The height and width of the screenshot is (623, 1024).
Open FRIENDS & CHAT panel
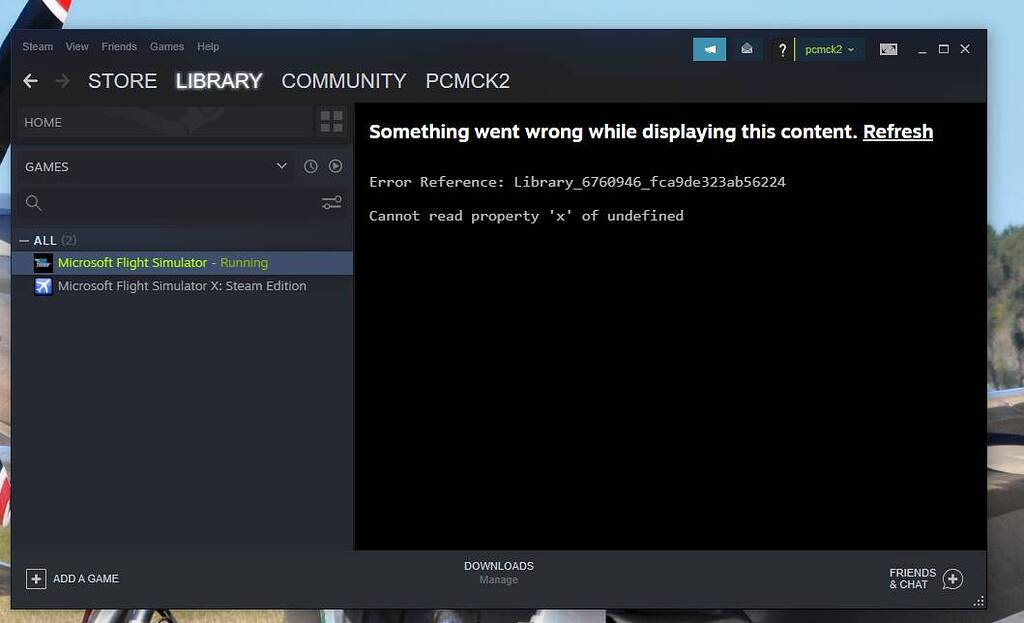[925, 579]
